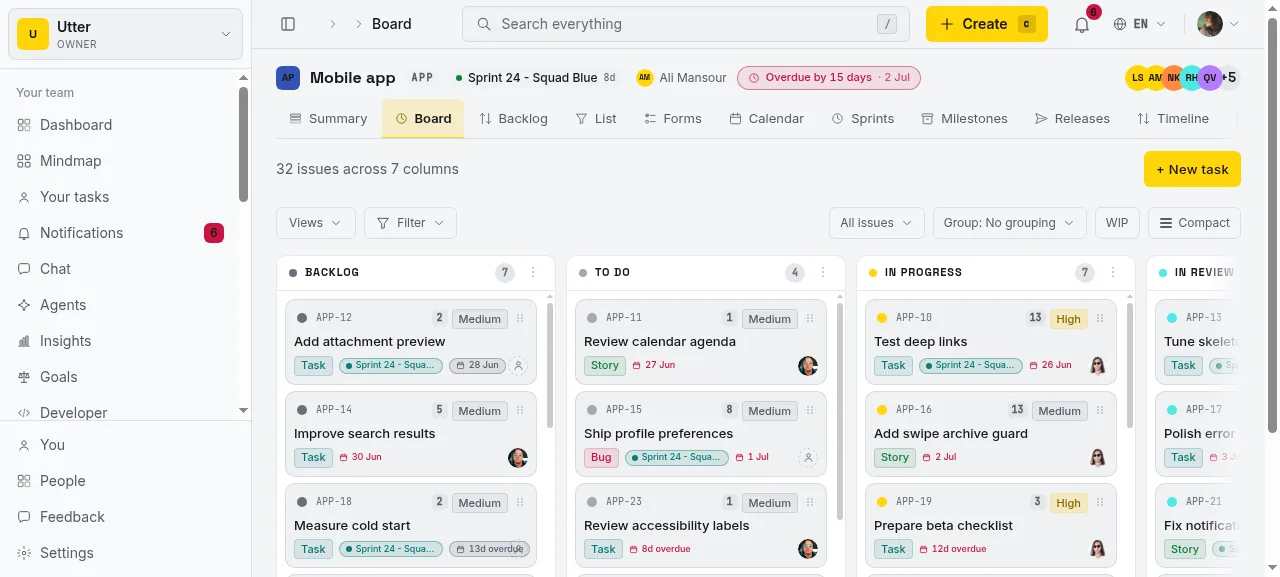Open card Measure cold start
Image resolution: width=1280 pixels, height=577 pixels.
[x=352, y=526]
